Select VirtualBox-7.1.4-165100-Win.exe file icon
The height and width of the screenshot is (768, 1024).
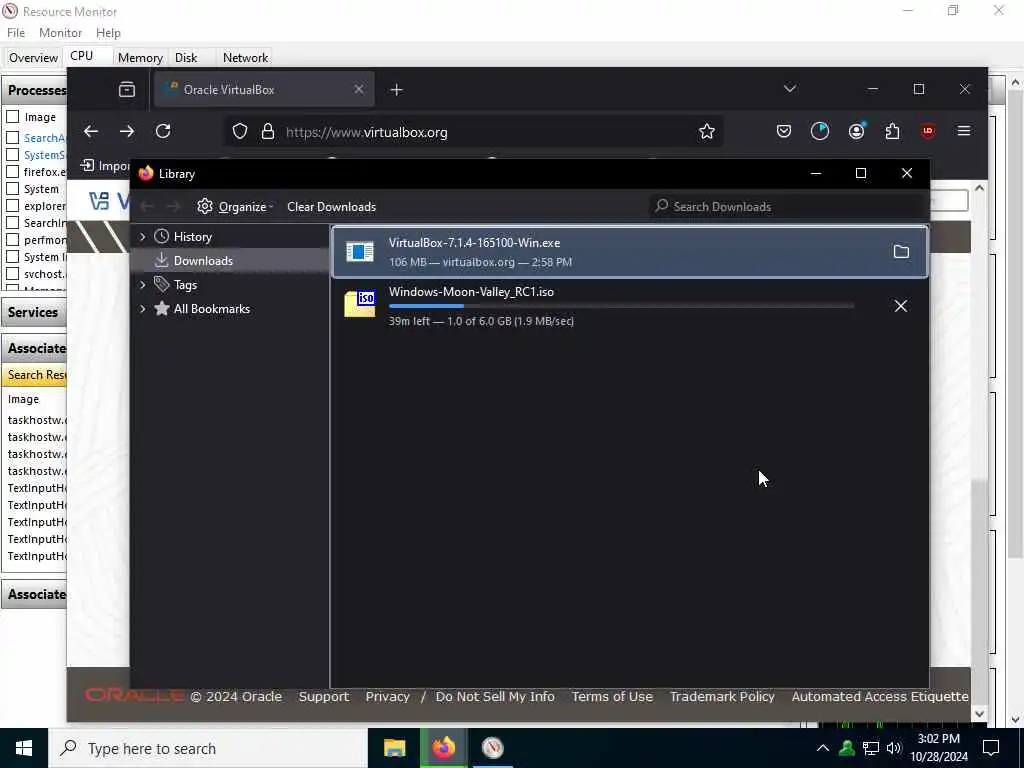pos(360,251)
